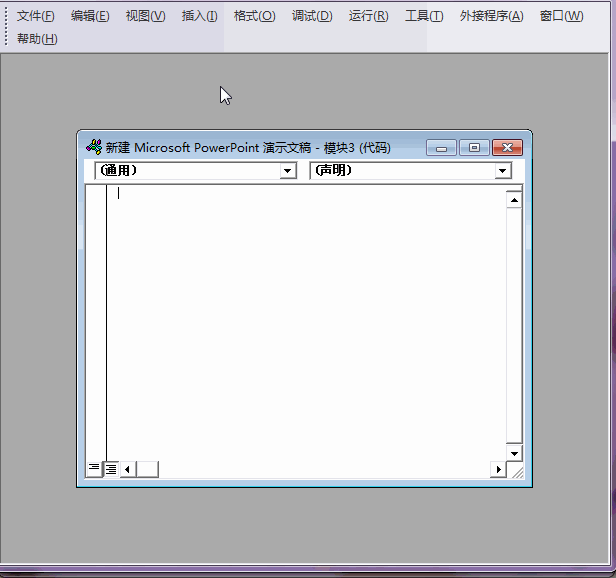This screenshot has height=578, width=616.
Task: Minimize the 模块3 code window
Action: (441, 148)
